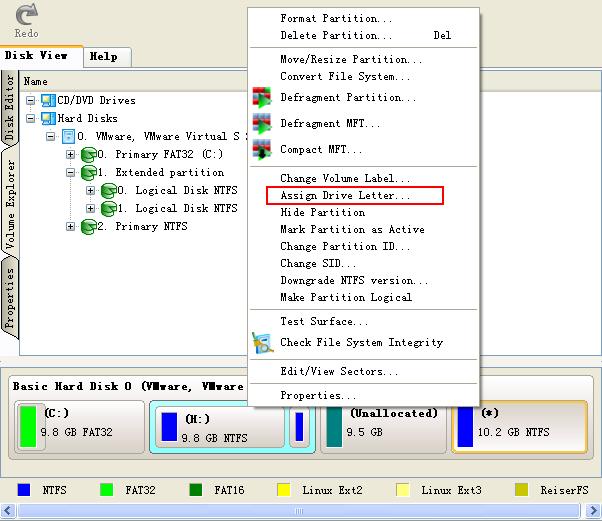
Task: Select the (C:) 9.8 GB FAT32 partition block
Action: point(79,427)
